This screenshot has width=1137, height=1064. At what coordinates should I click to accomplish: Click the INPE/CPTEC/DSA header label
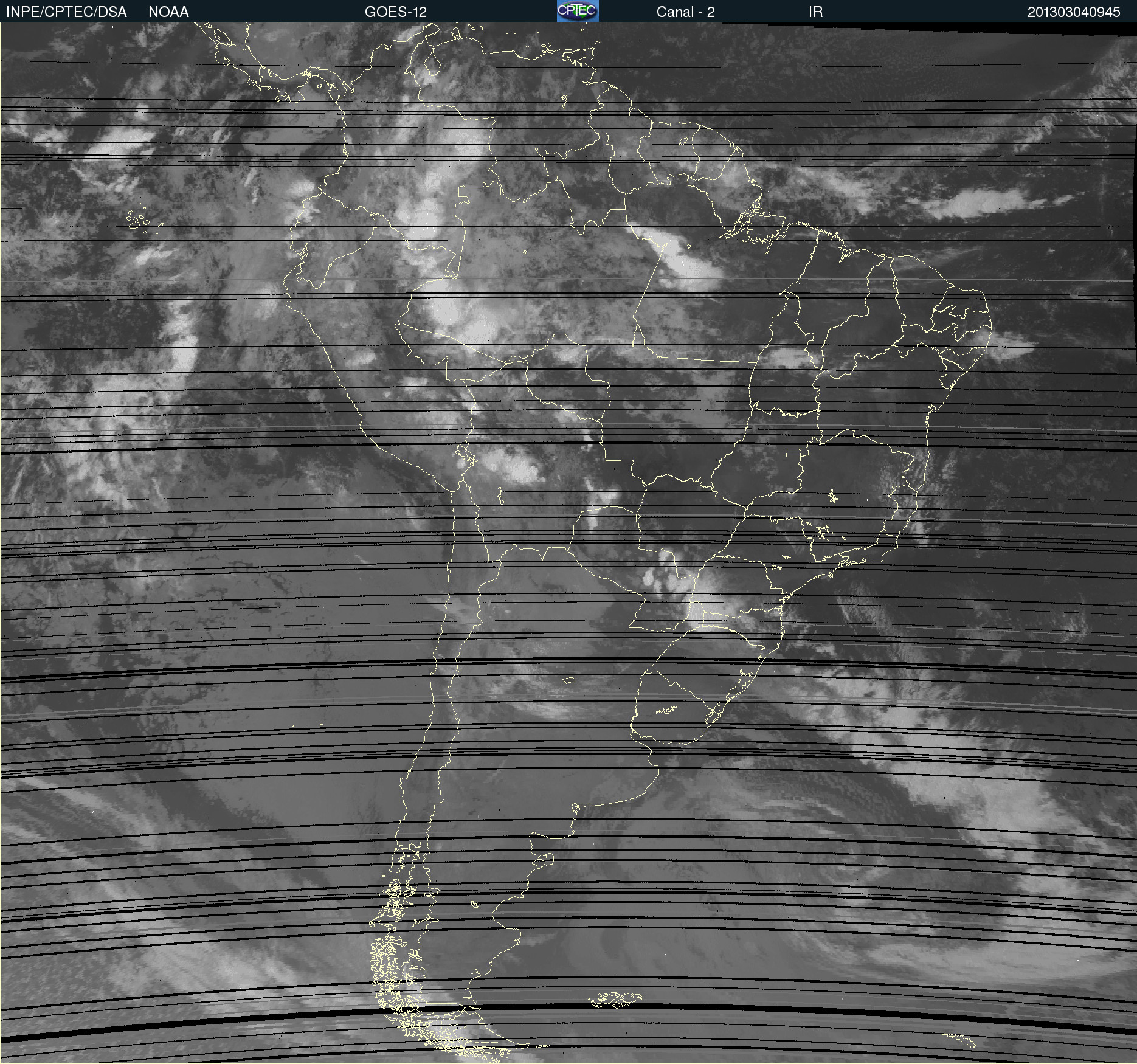pos(66,12)
